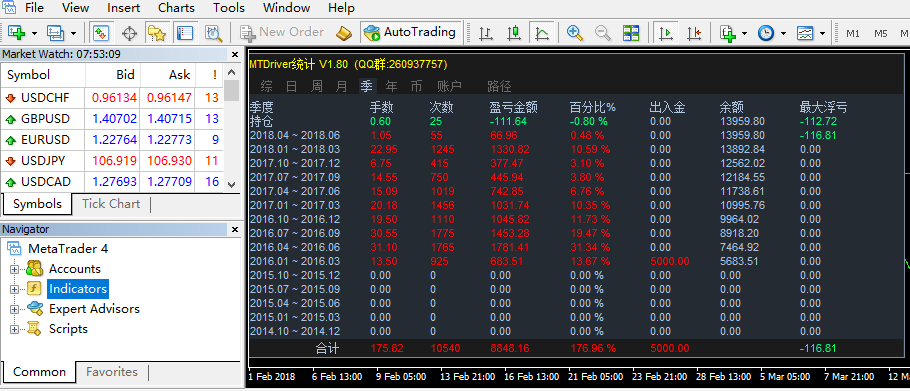
Task: Open the View menu
Action: (x=75, y=8)
